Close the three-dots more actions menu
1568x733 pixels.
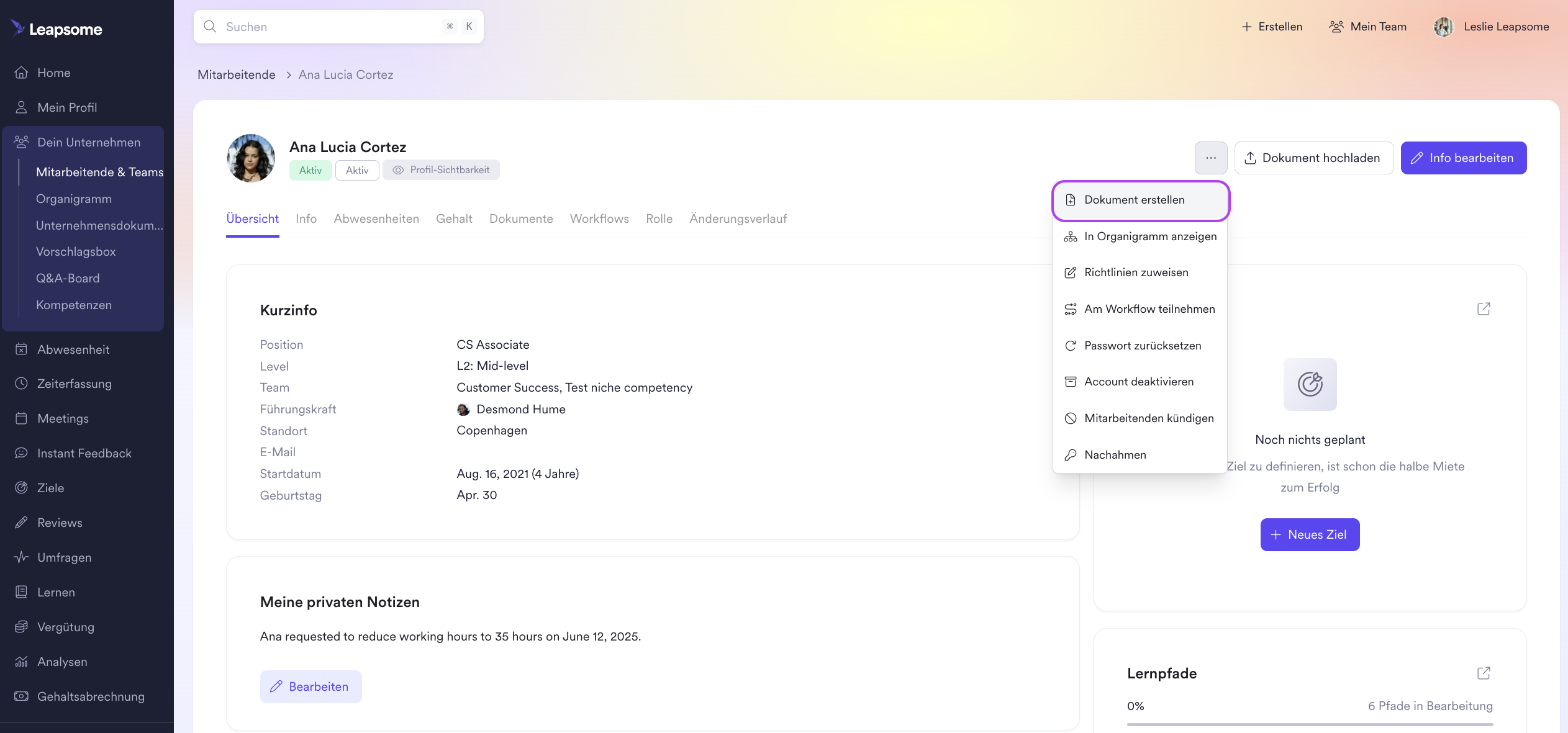(1210, 158)
